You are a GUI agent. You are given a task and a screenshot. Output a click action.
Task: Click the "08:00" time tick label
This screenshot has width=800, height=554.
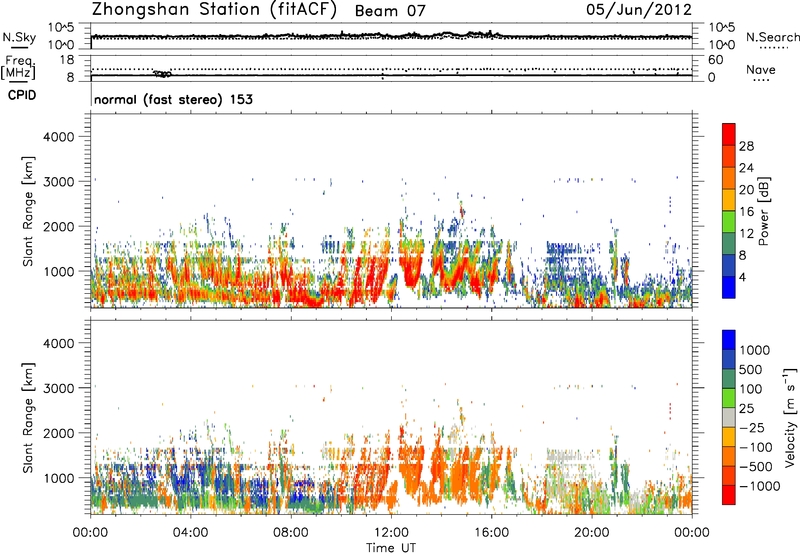point(291,533)
